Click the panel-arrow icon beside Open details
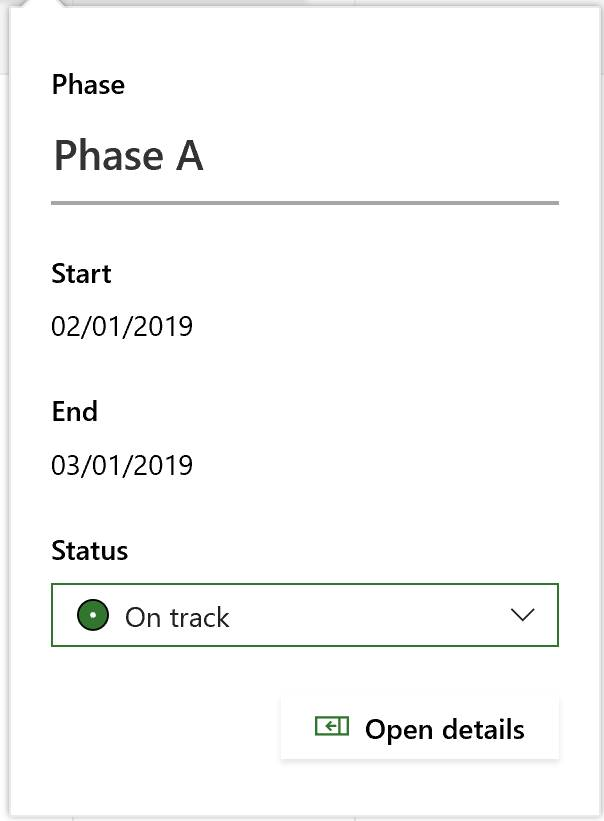Viewport: 604px width, 821px height. pos(332,726)
